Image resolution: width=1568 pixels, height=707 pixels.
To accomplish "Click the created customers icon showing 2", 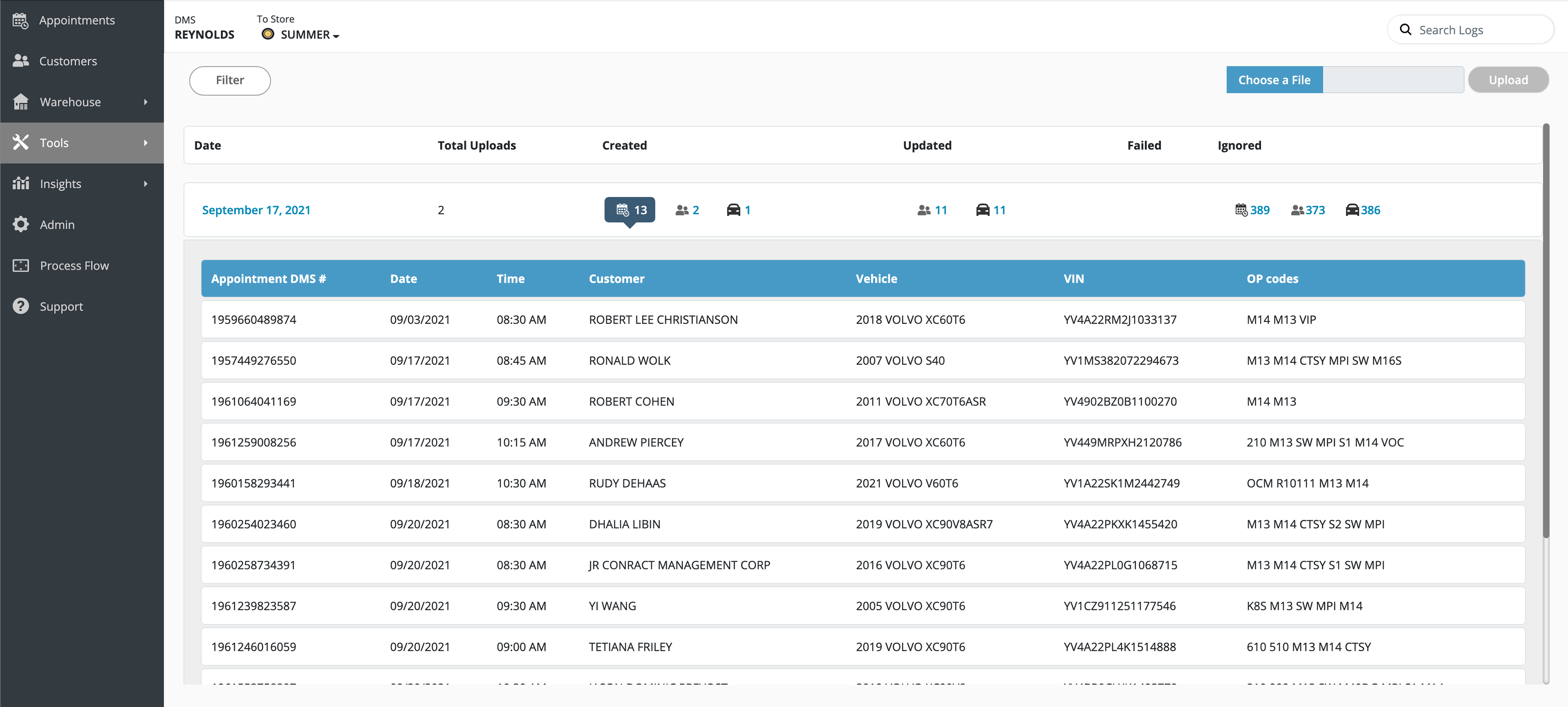I will coord(682,210).
